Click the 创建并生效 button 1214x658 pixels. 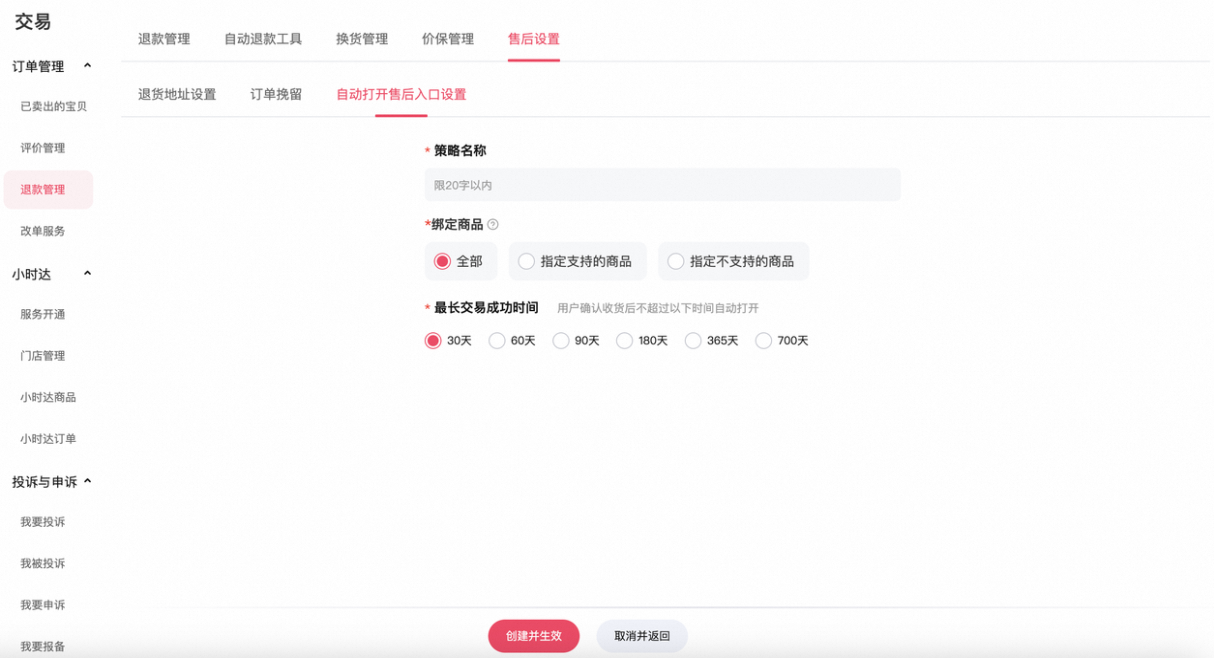pos(533,636)
